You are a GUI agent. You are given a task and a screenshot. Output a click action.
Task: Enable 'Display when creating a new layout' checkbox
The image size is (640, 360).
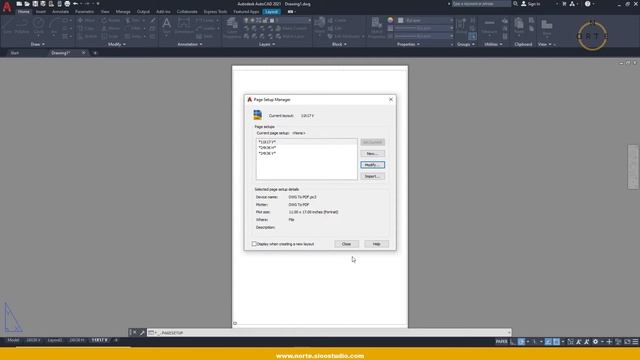click(x=254, y=244)
